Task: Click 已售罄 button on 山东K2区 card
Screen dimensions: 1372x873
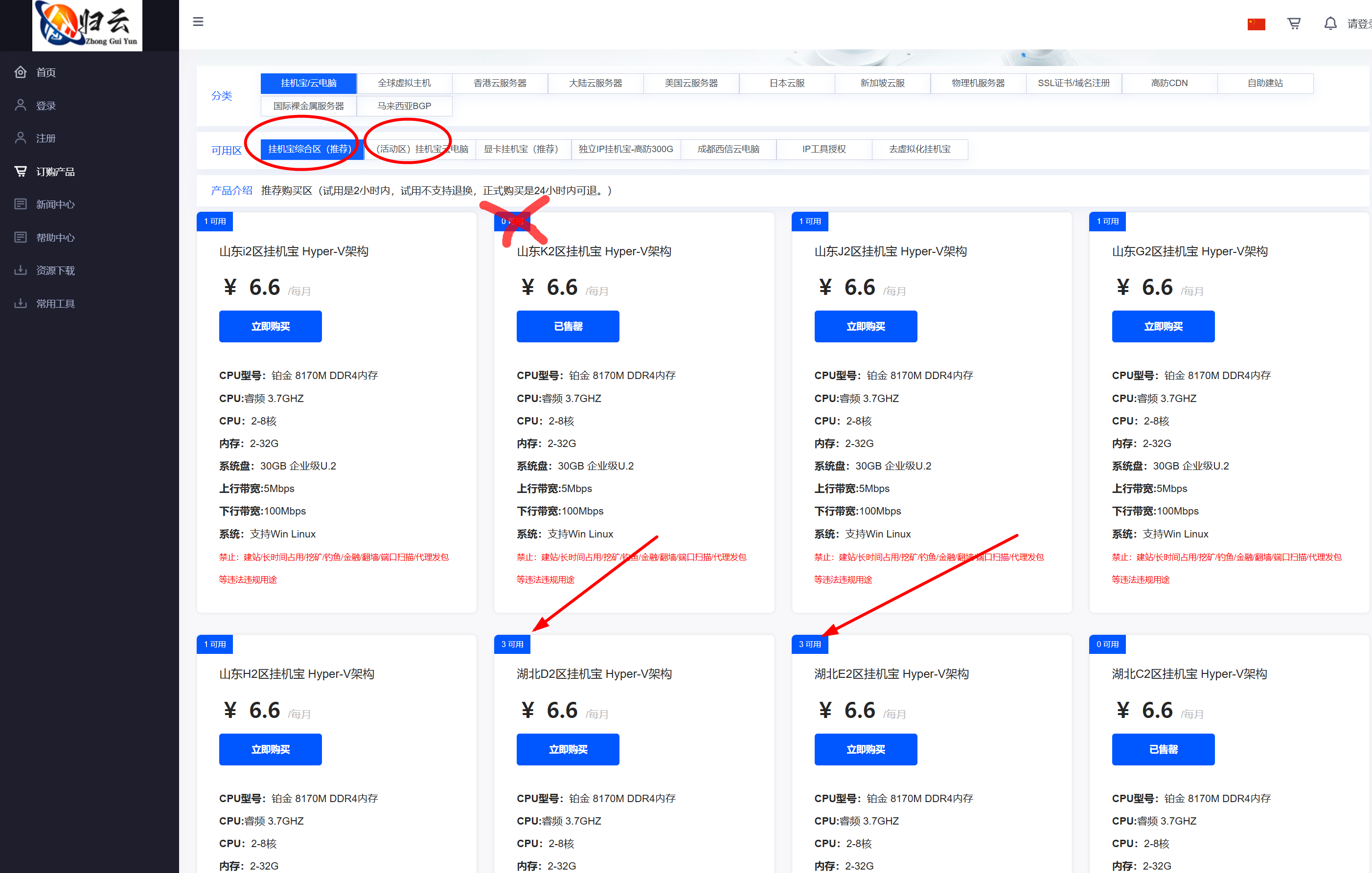Action: click(568, 326)
